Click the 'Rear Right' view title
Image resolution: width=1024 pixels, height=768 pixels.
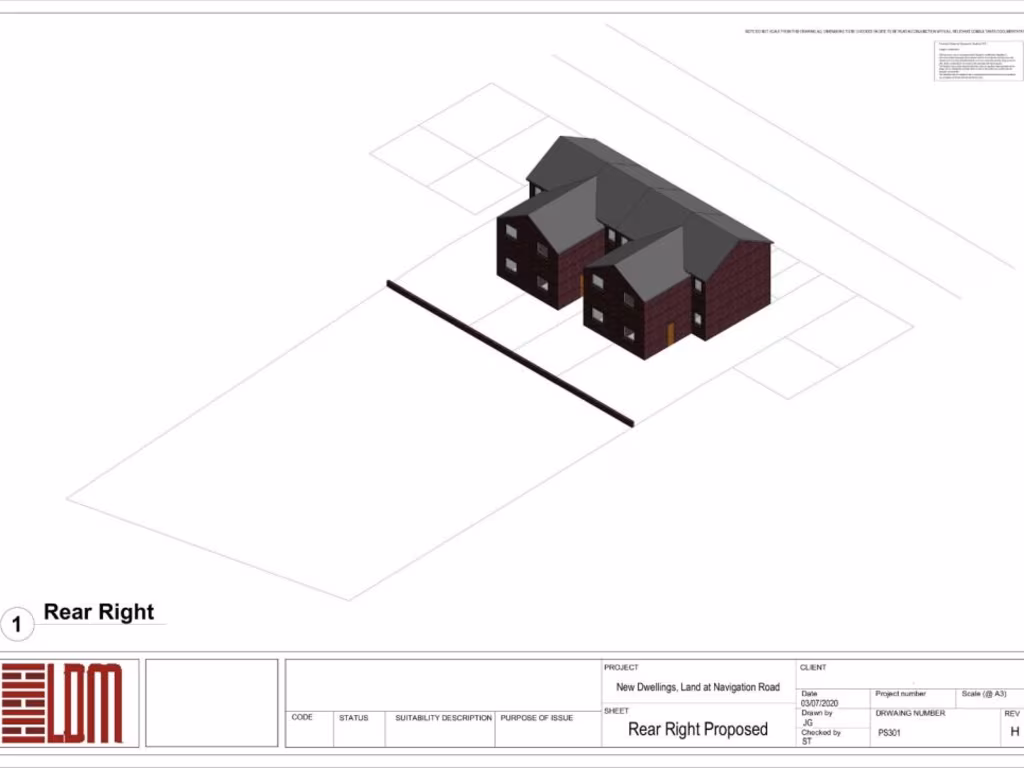[99, 612]
